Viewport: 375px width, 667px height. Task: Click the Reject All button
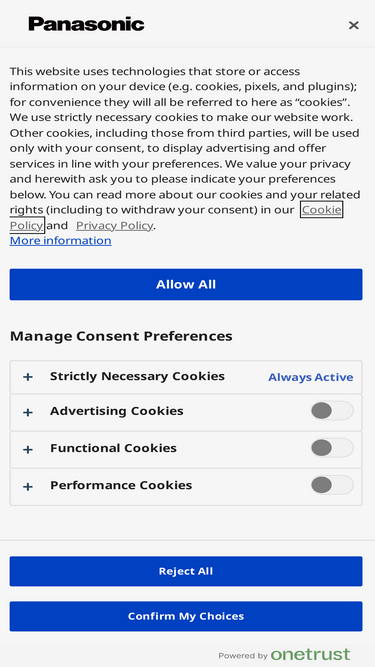coord(186,571)
